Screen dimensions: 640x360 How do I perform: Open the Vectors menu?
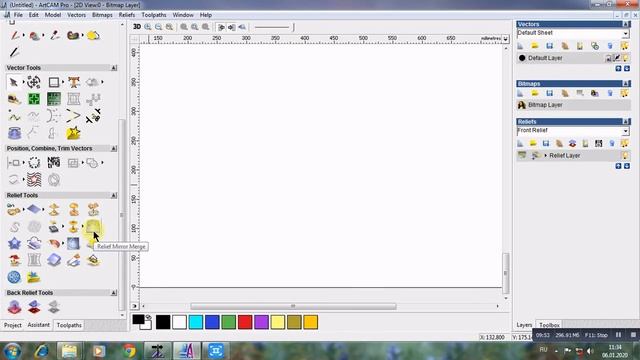[76, 15]
